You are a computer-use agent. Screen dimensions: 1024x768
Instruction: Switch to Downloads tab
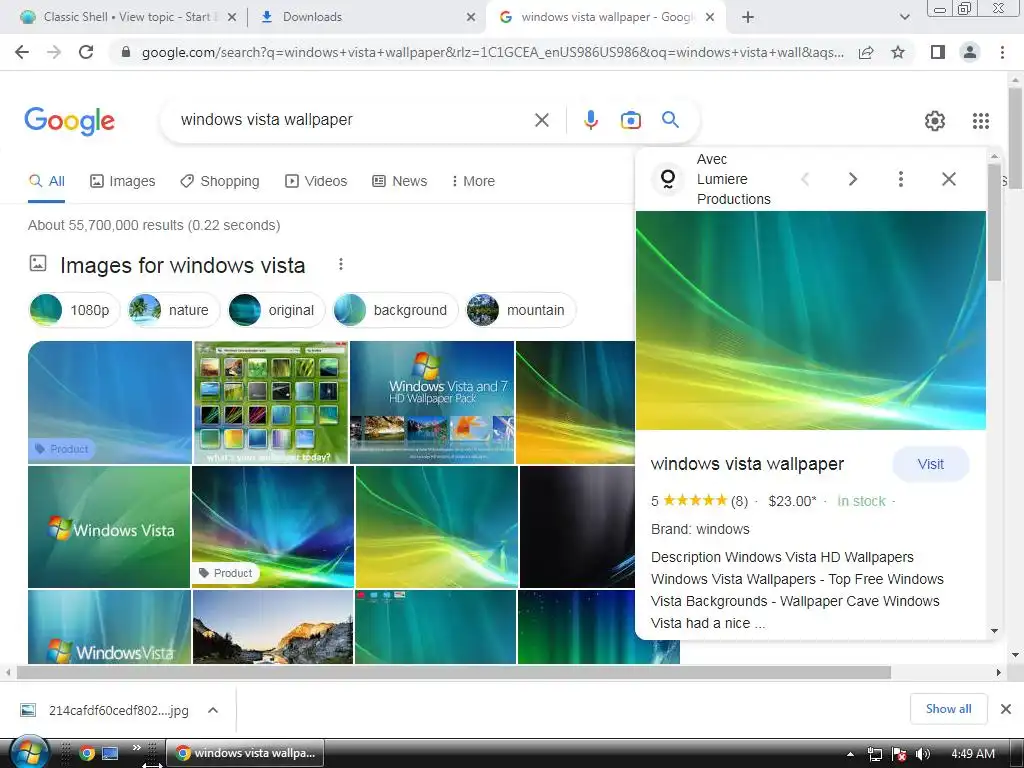click(366, 17)
